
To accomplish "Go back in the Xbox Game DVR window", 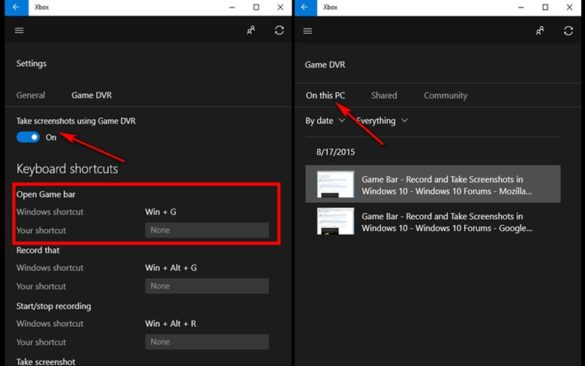I will coord(306,7).
